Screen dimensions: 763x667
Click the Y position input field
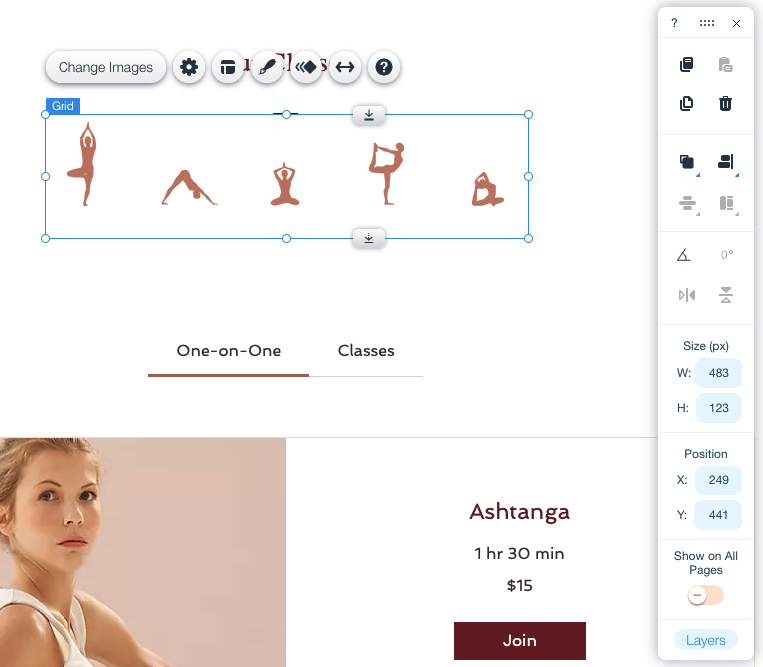[x=718, y=515]
